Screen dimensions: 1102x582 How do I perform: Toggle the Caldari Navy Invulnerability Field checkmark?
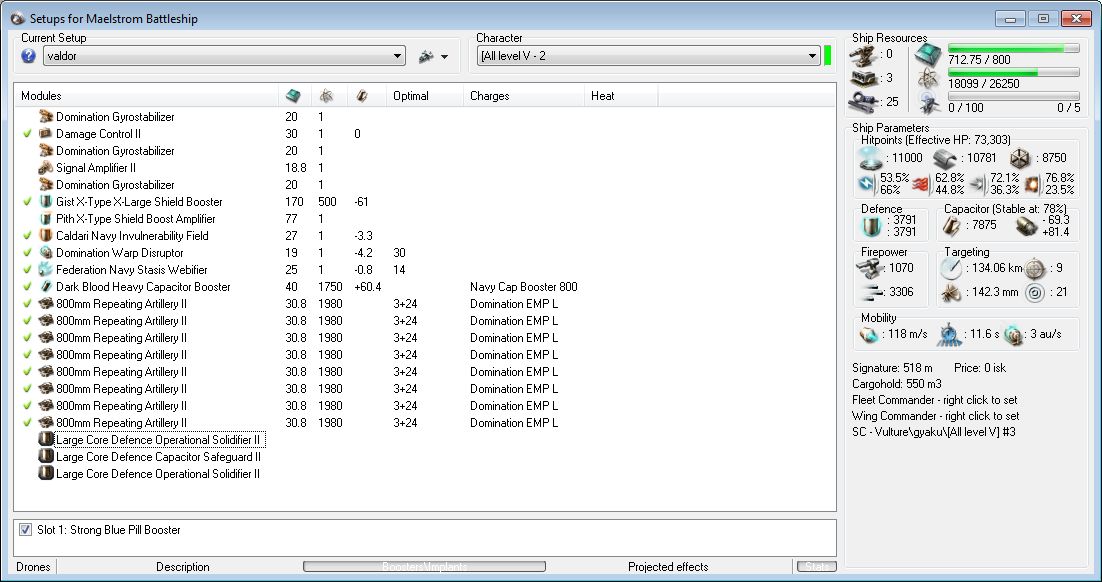(x=27, y=236)
